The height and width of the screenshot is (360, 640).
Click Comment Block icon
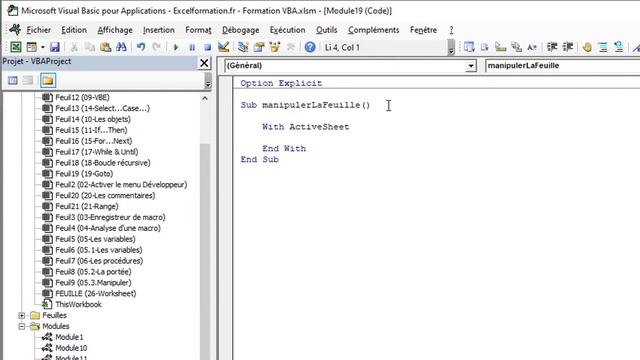point(603,47)
